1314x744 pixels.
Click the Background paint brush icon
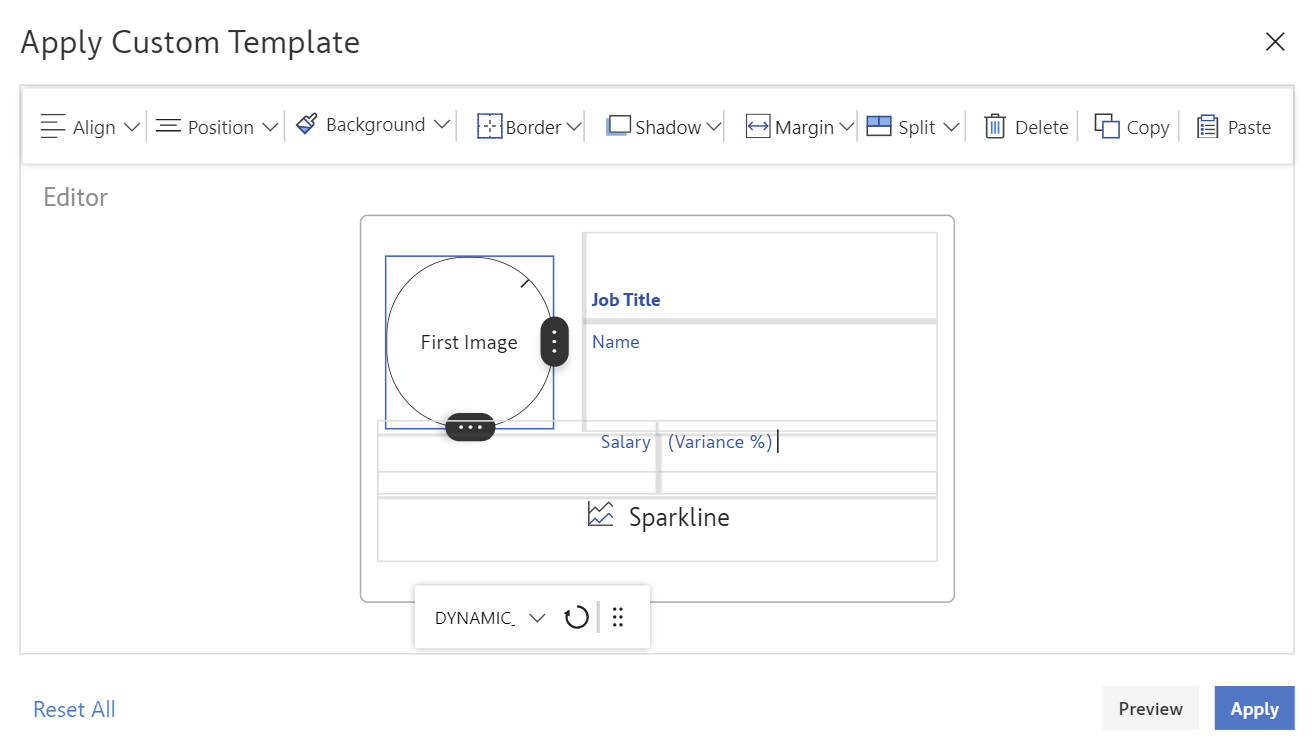(x=307, y=125)
